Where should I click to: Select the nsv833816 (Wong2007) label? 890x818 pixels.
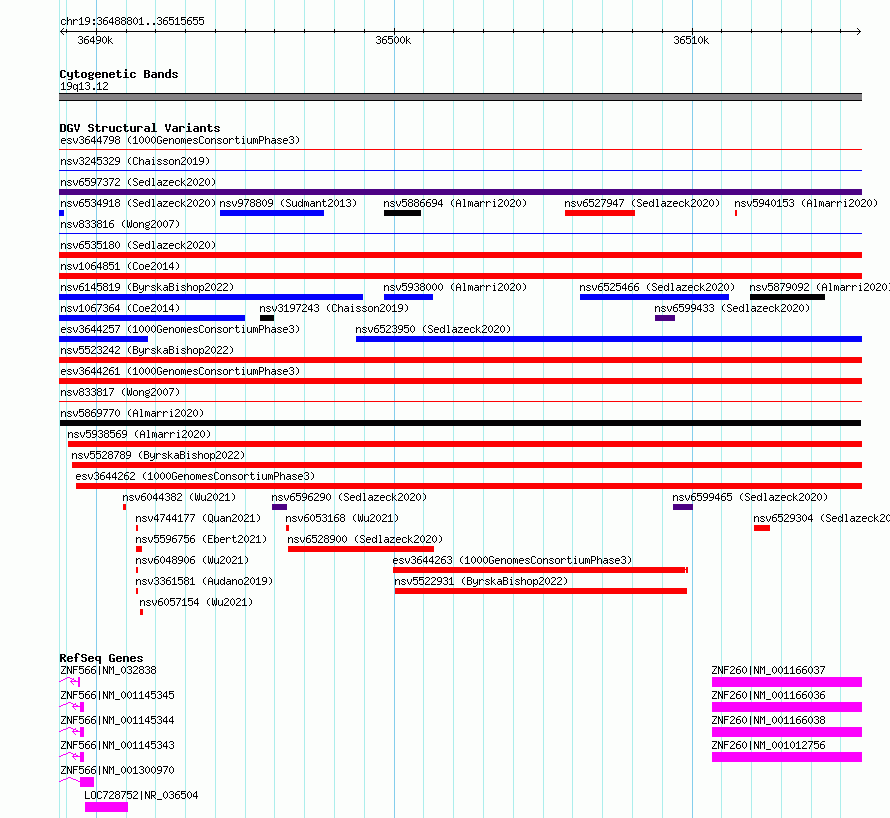click(x=120, y=224)
